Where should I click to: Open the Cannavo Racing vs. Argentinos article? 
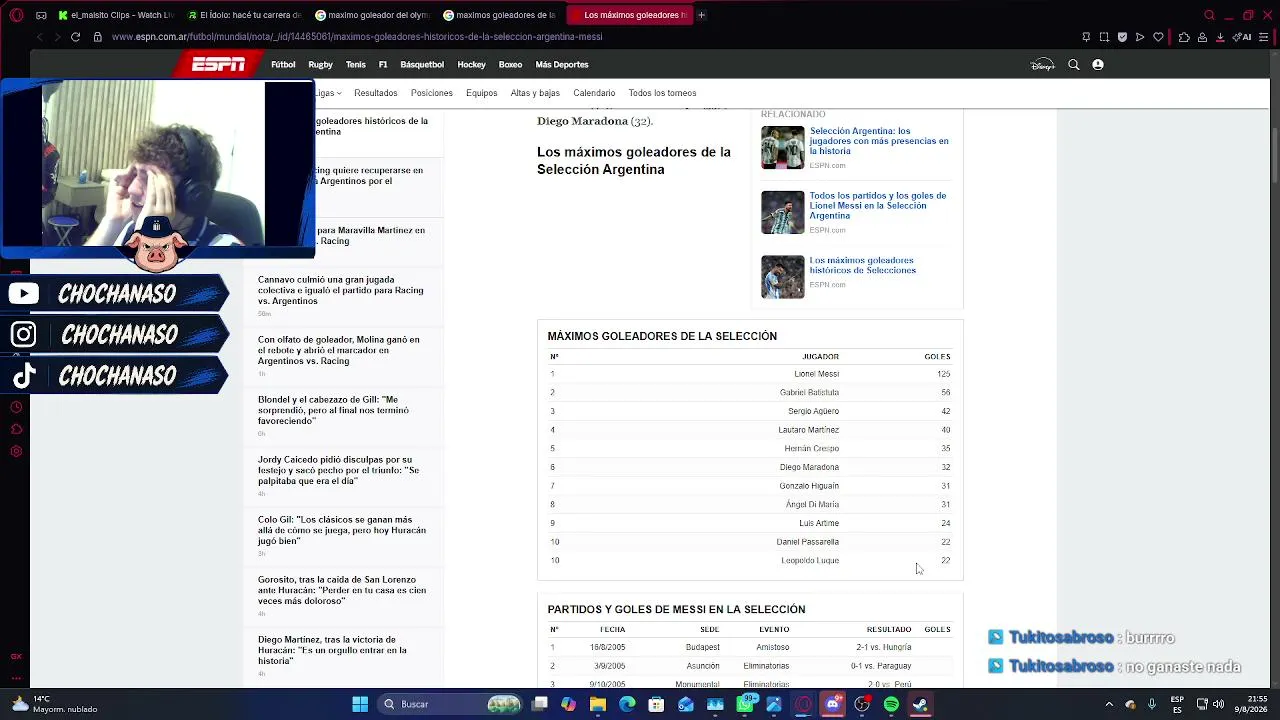point(341,290)
